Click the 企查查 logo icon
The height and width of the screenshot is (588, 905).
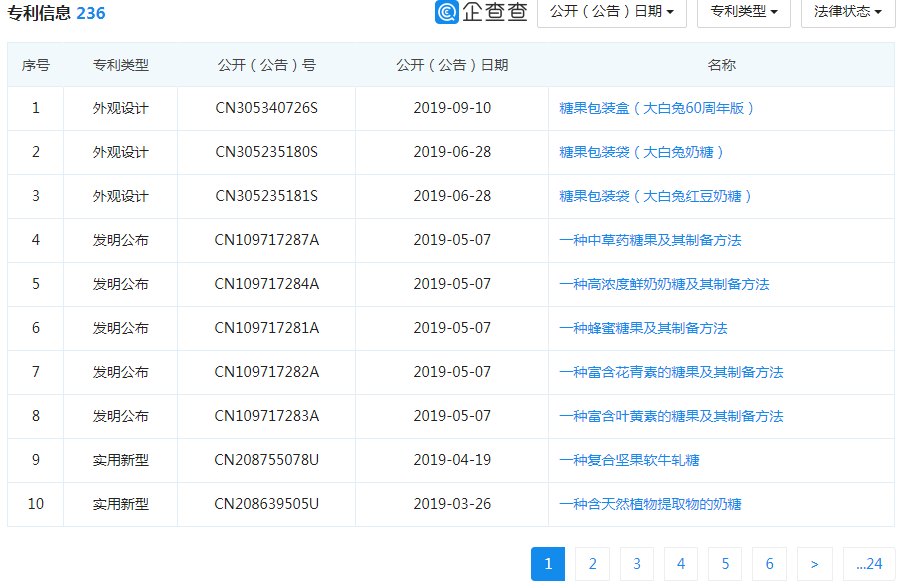tap(447, 12)
